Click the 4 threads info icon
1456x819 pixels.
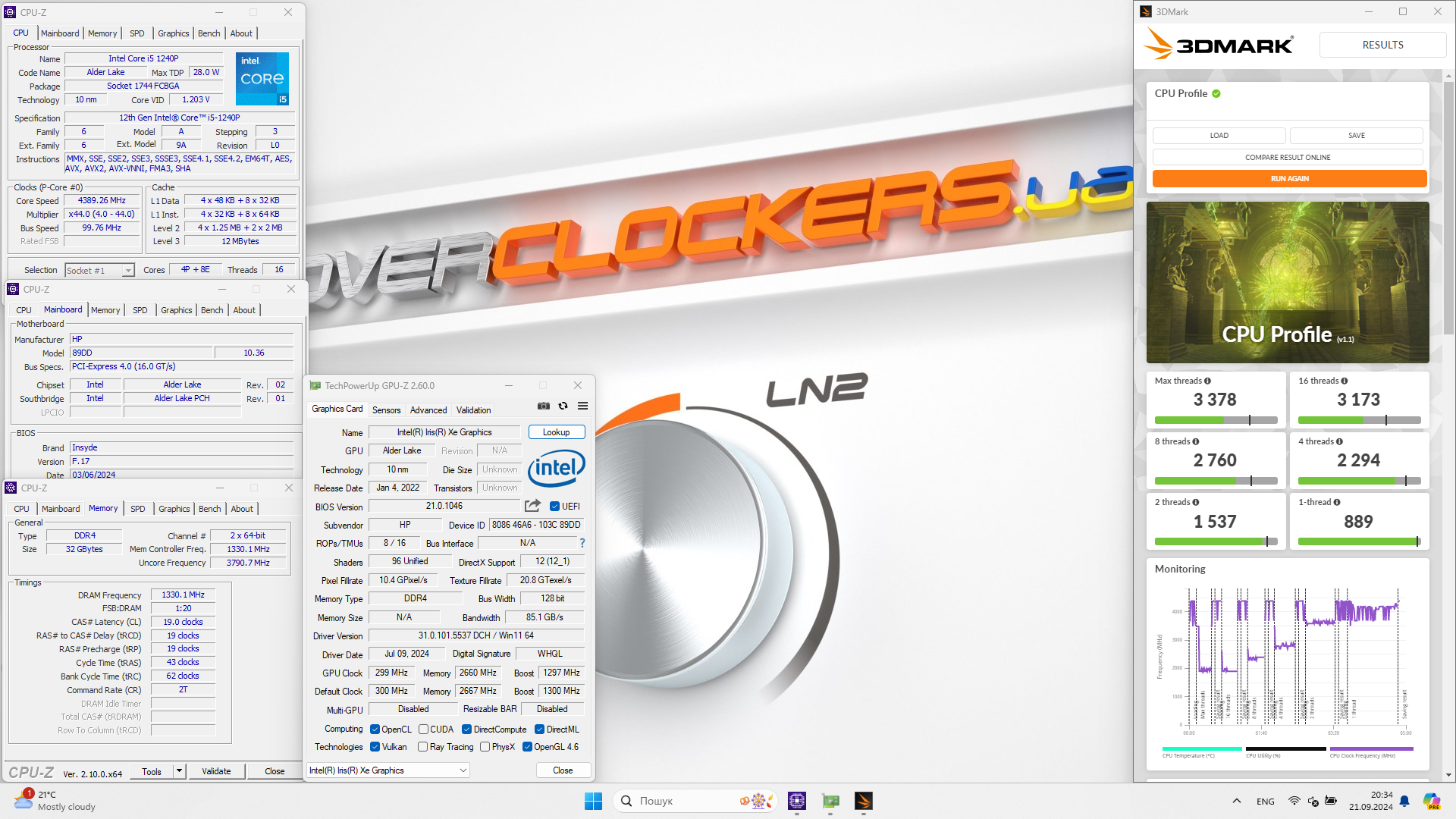(x=1339, y=441)
